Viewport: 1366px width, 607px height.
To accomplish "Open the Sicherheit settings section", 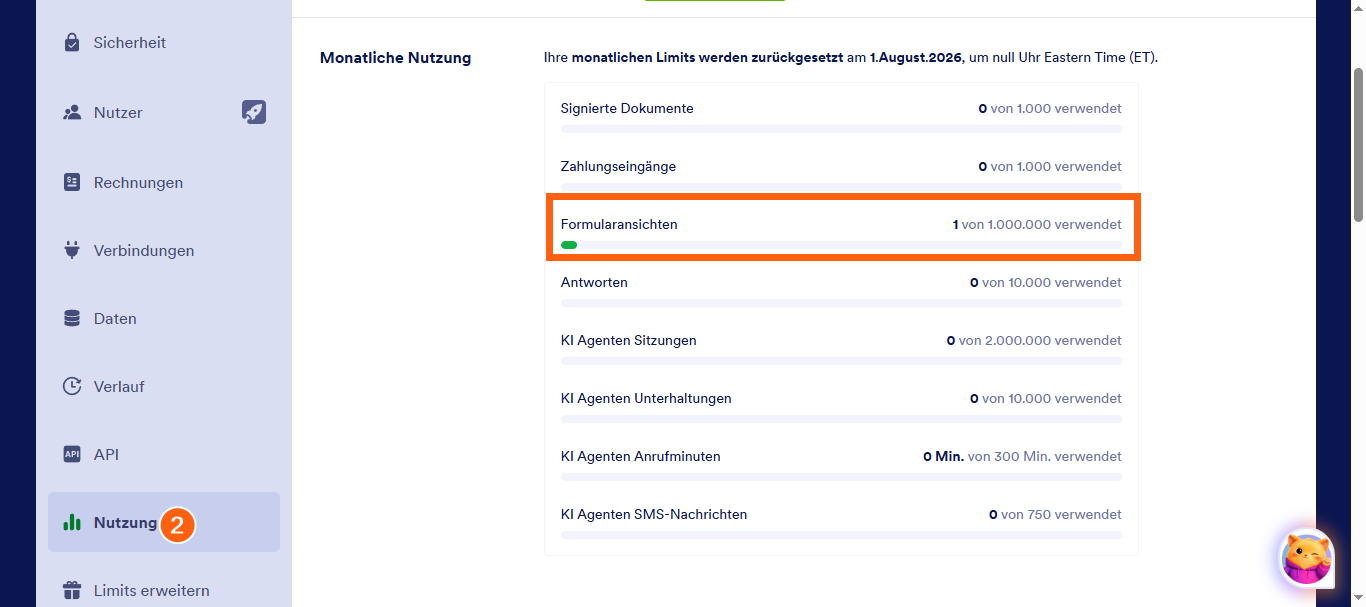I will pos(164,43).
